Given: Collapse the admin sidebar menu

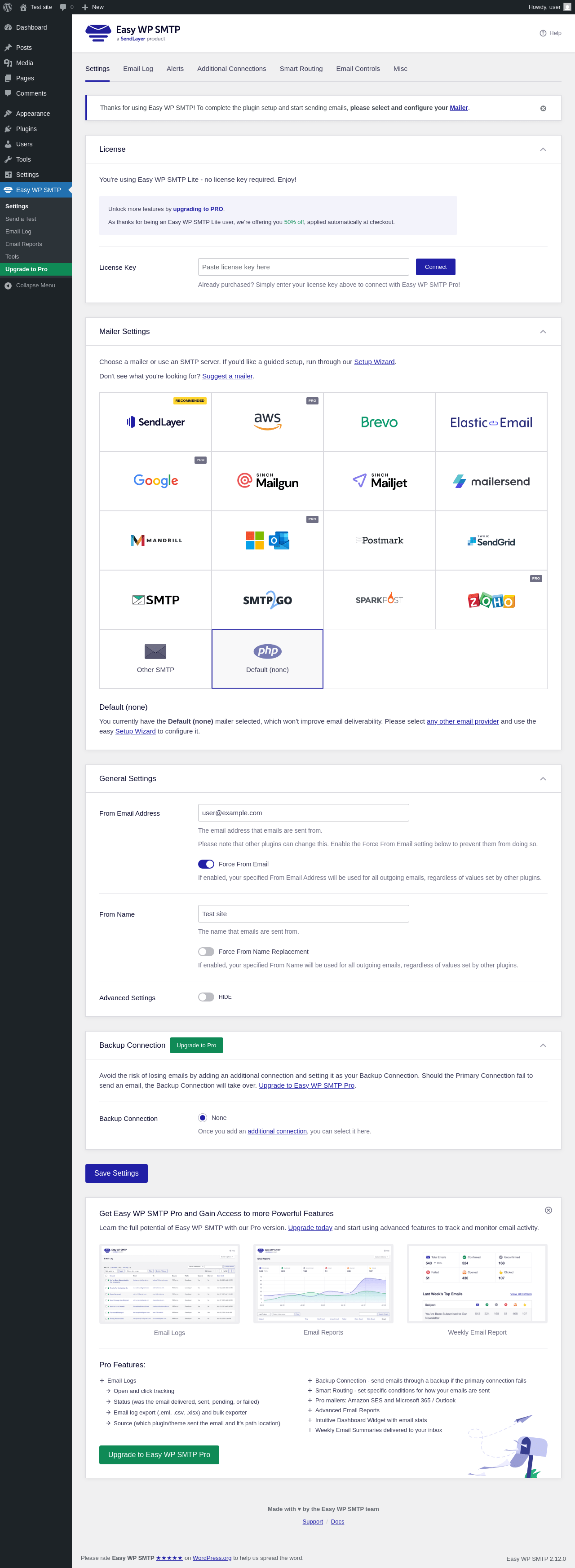Looking at the screenshot, I should (36, 285).
